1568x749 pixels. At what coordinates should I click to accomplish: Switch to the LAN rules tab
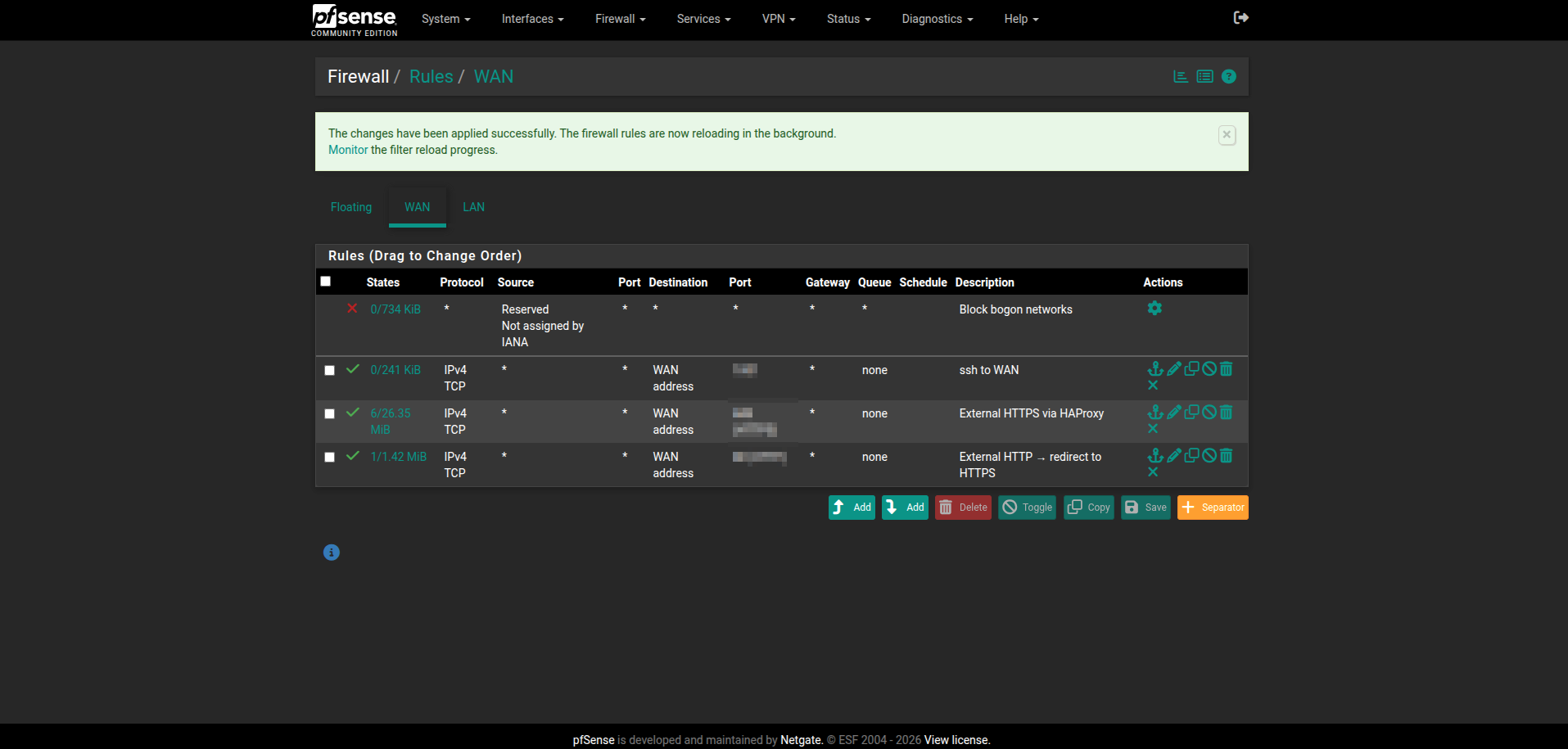[x=473, y=207]
